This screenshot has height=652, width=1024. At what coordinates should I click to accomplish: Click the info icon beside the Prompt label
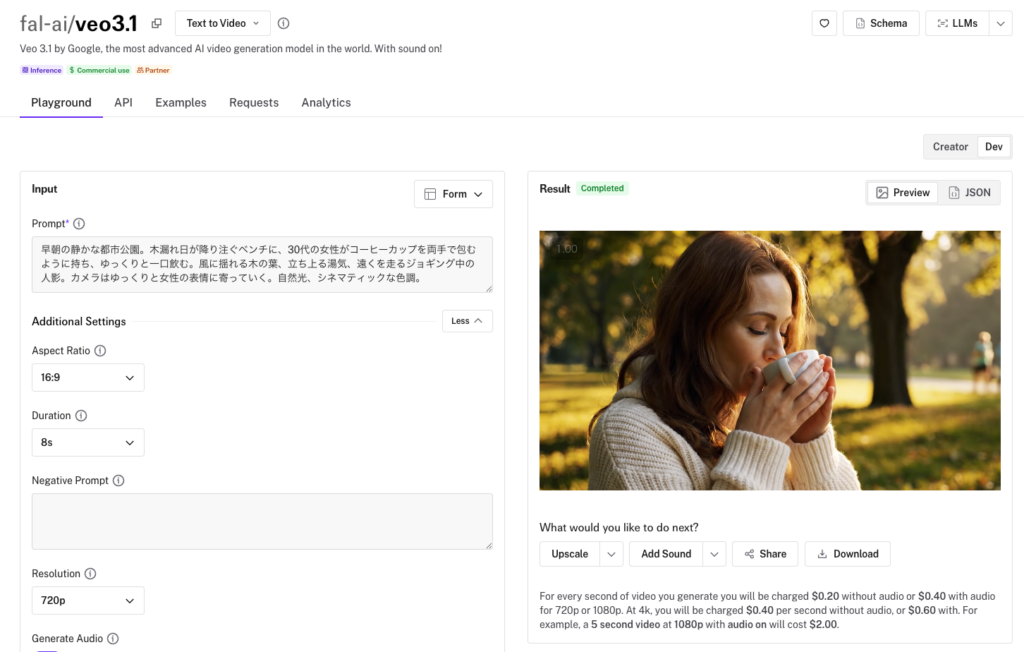point(79,224)
